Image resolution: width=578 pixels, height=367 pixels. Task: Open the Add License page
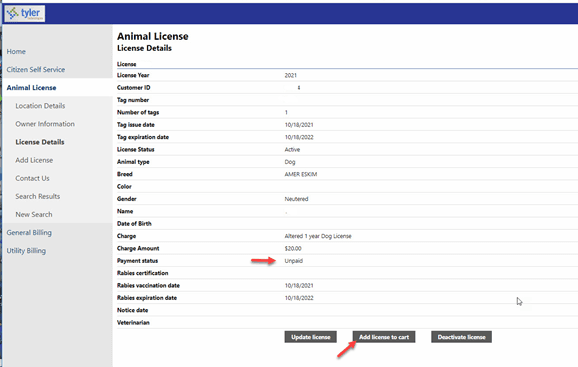(x=34, y=160)
